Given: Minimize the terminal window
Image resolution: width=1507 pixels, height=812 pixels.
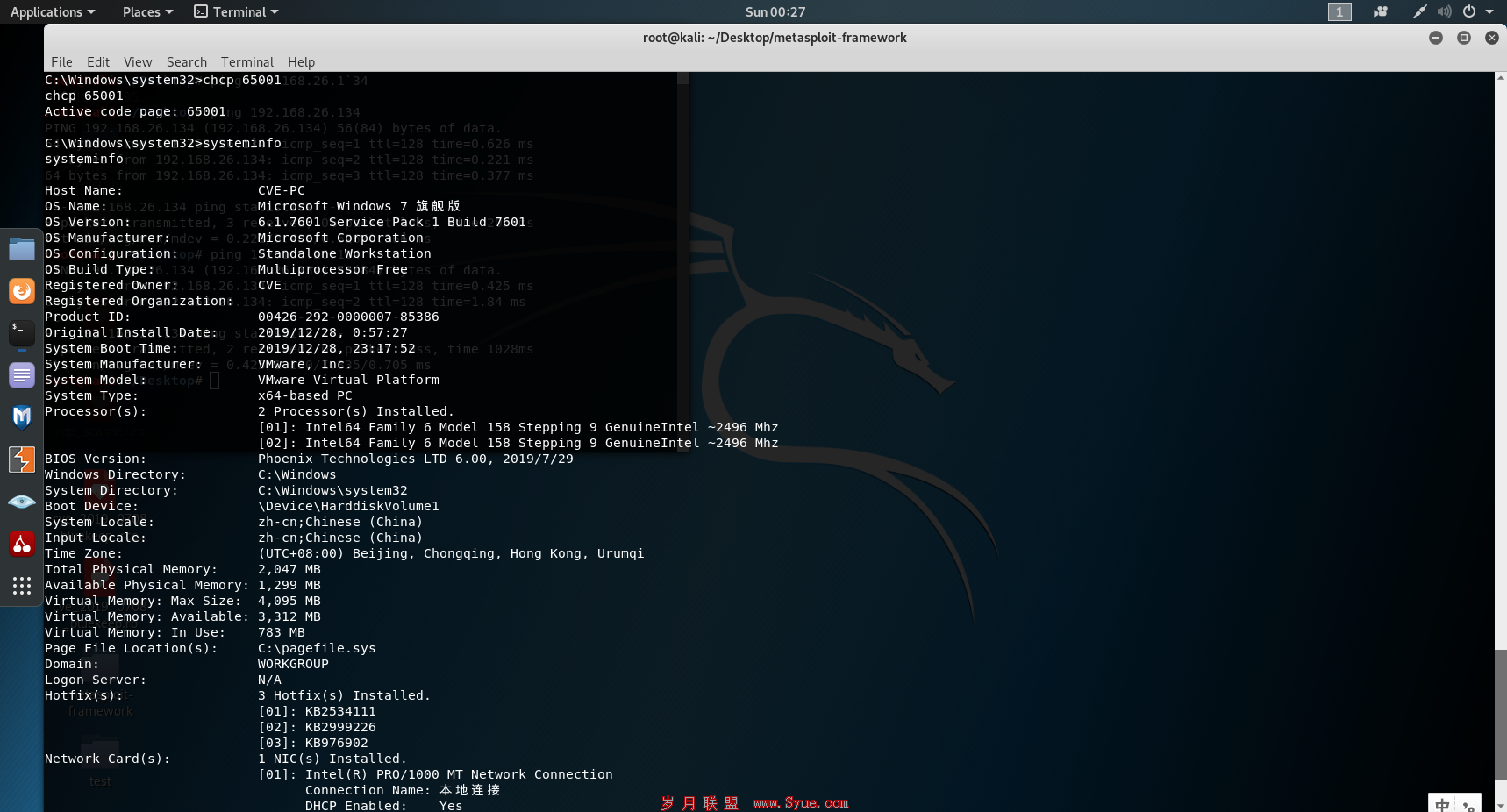Looking at the screenshot, I should click(1436, 38).
